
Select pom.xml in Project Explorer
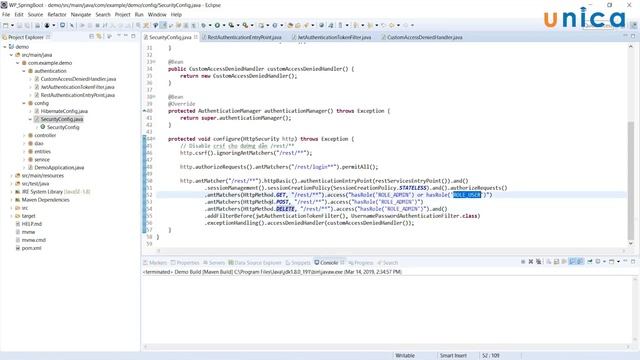[29, 248]
